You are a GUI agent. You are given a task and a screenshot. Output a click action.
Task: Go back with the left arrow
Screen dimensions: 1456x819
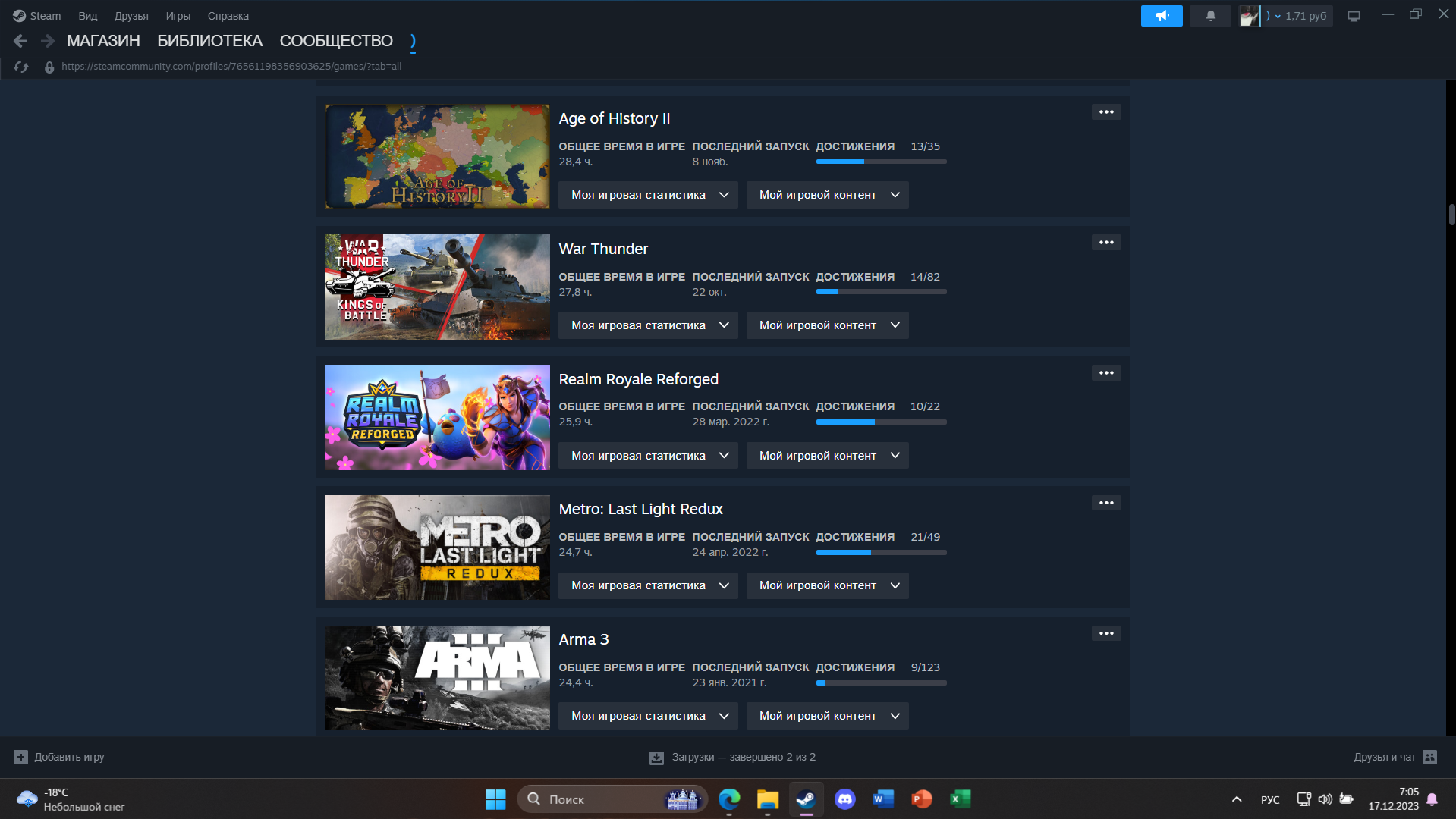pyautogui.click(x=20, y=41)
